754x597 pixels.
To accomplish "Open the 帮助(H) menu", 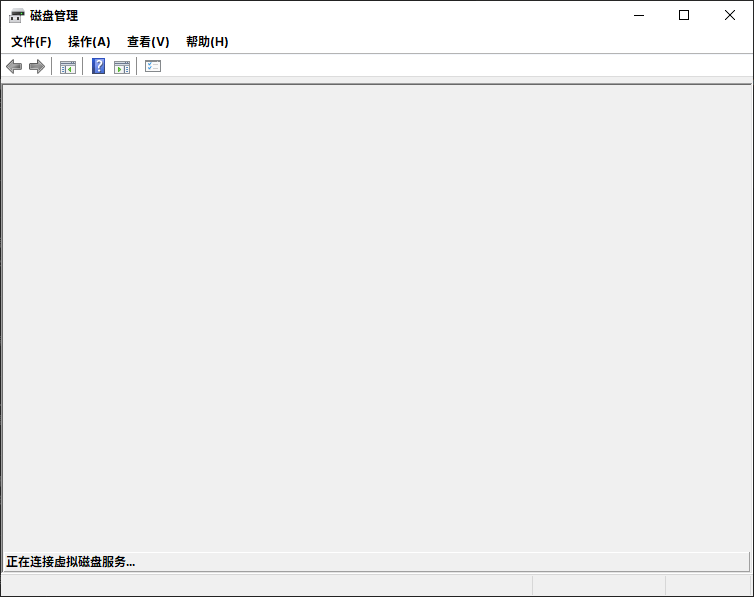I will point(207,42).
